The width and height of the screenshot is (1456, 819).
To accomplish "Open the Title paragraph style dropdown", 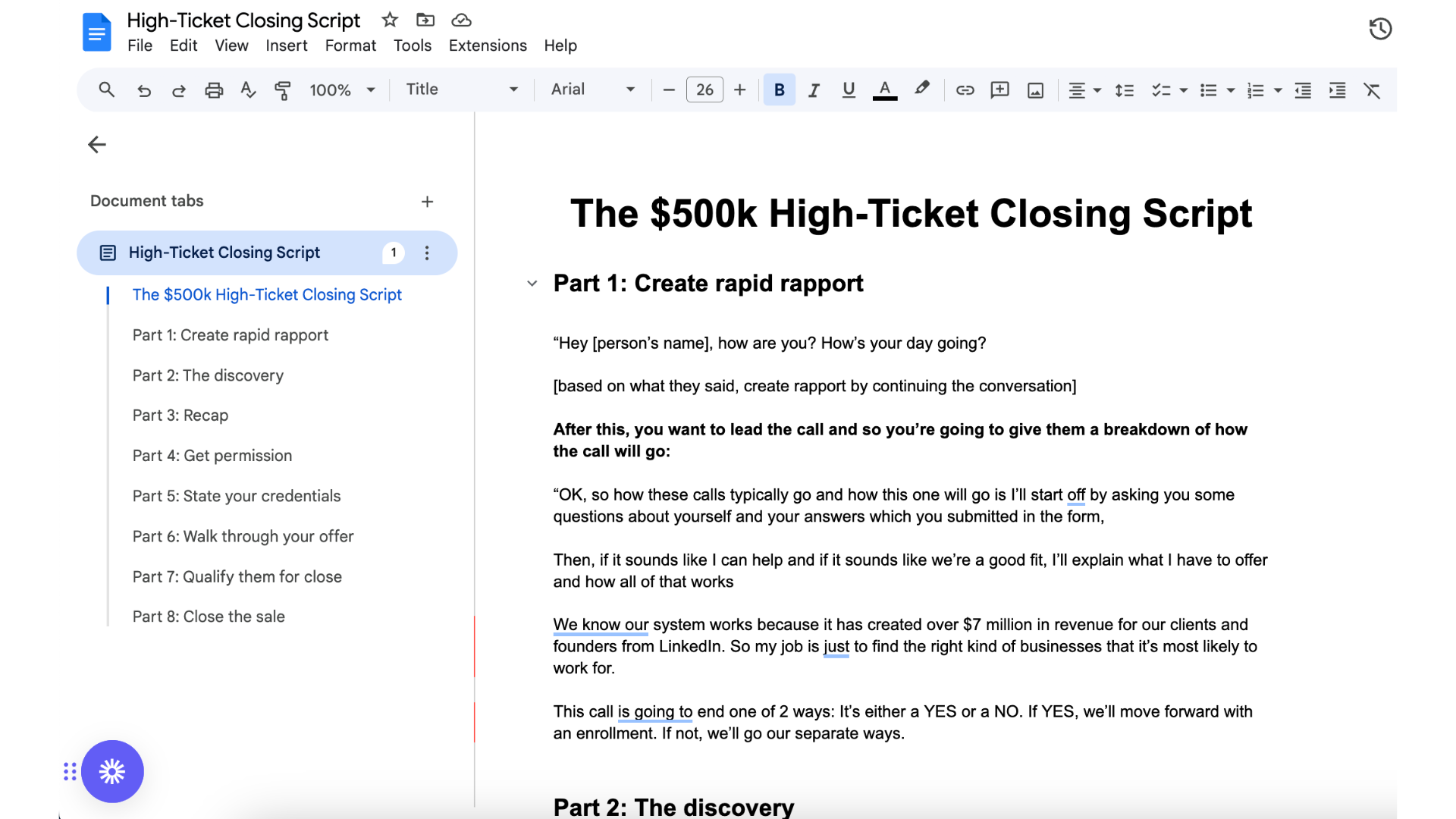I will 462,89.
